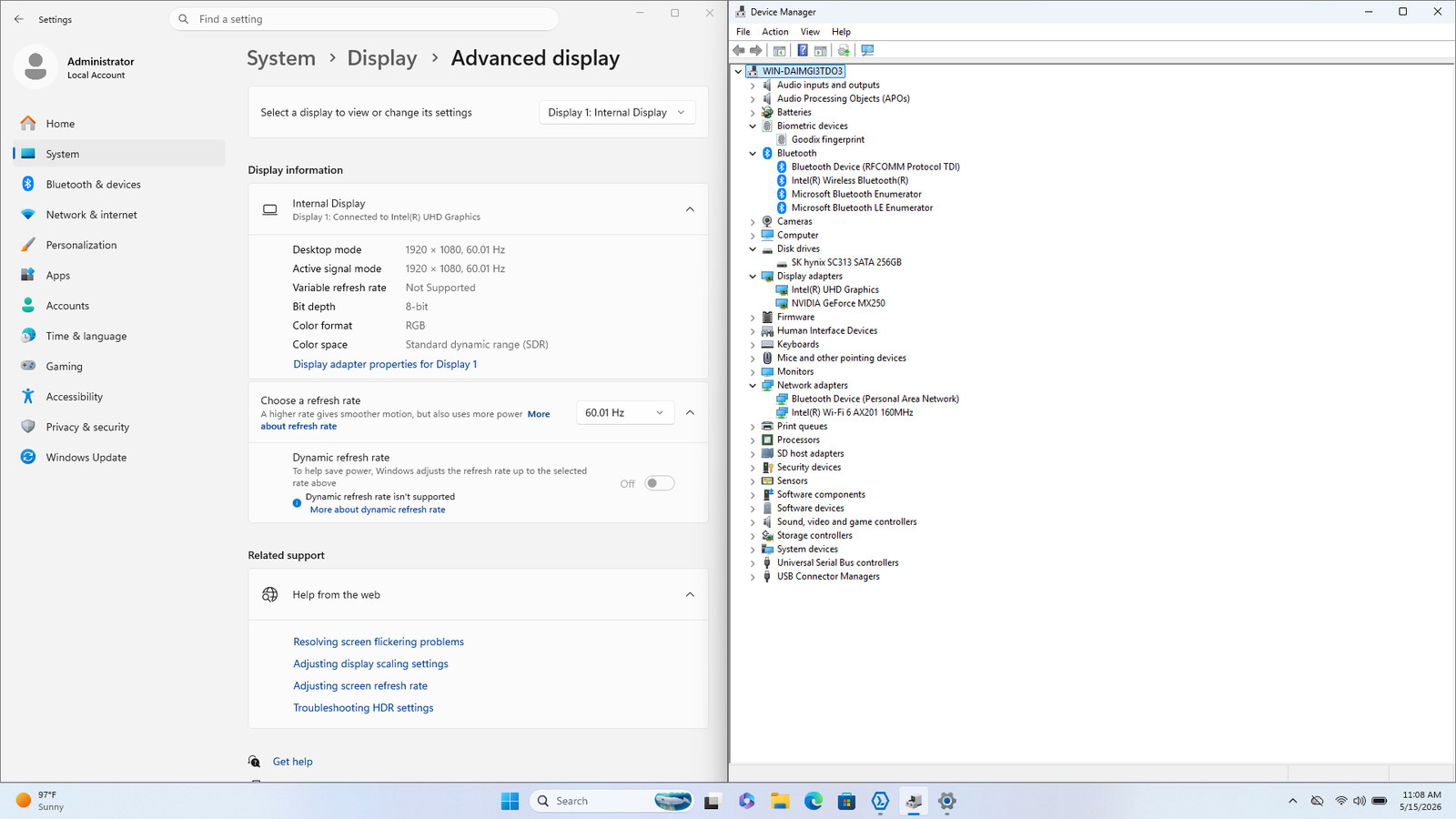
Task: Collapse the Choose a refresh rate section
Action: click(x=690, y=413)
